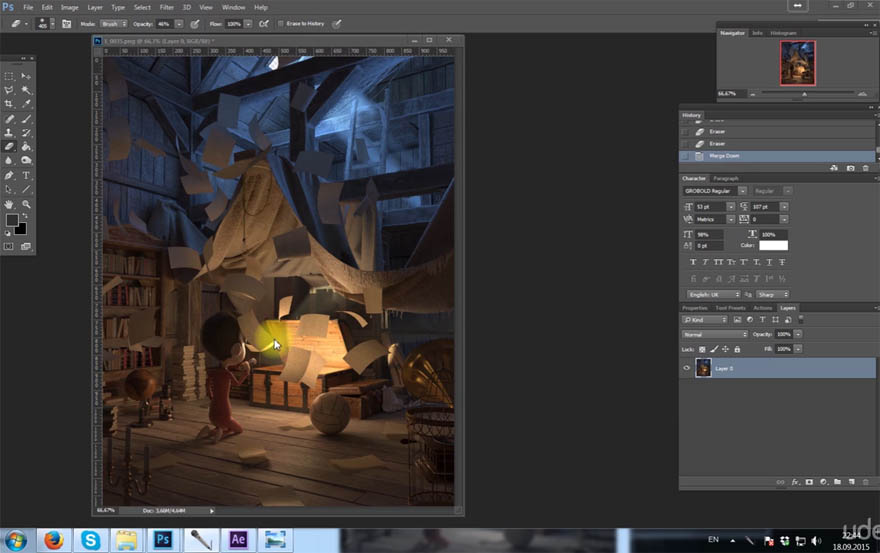Viewport: 880px width, 553px height.
Task: Click the foreground color swatch
Action: 12,220
